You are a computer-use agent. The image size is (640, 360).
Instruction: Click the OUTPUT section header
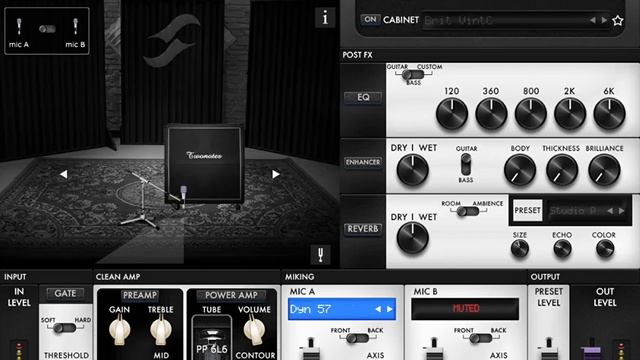(x=545, y=277)
